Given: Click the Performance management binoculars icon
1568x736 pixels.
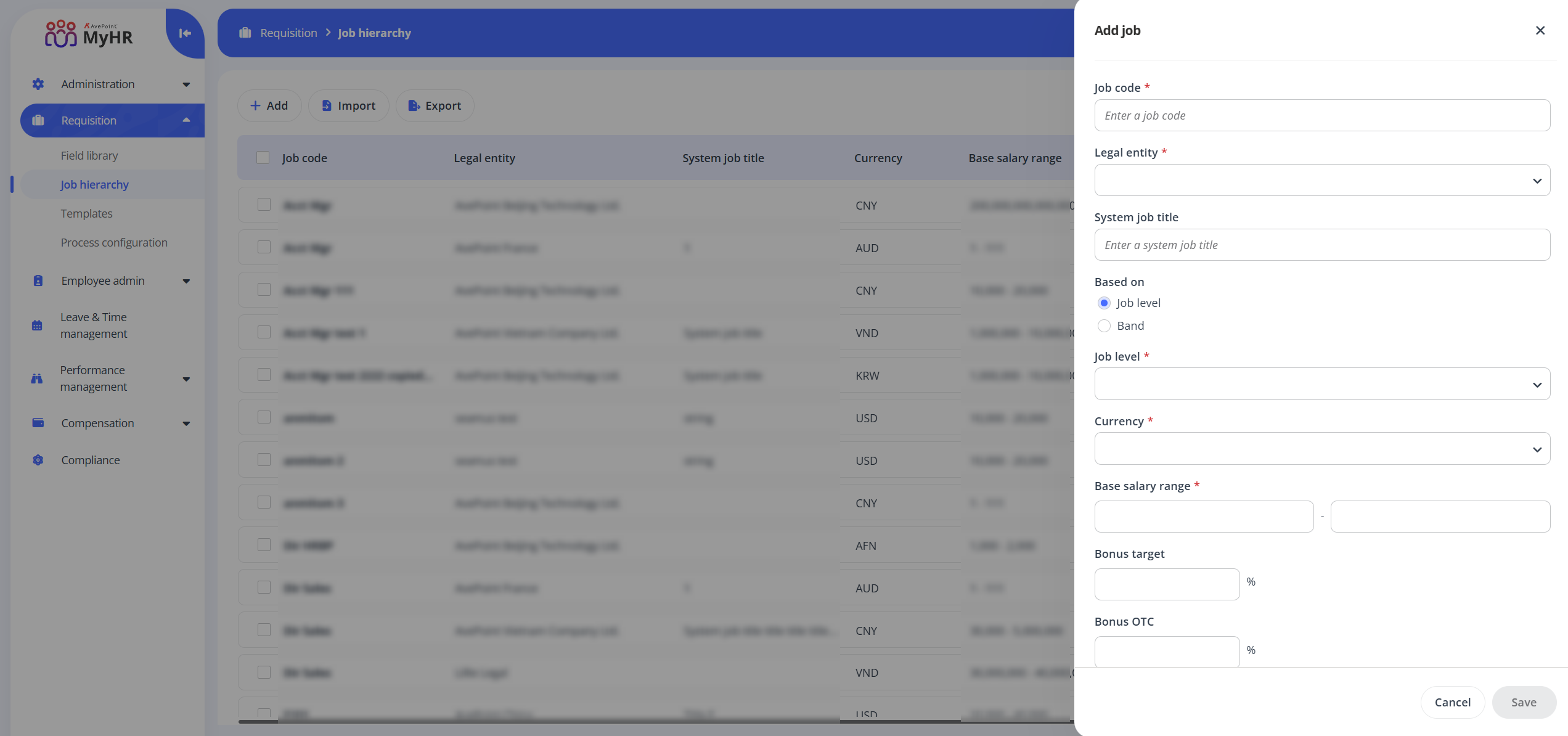Looking at the screenshot, I should click(37, 378).
